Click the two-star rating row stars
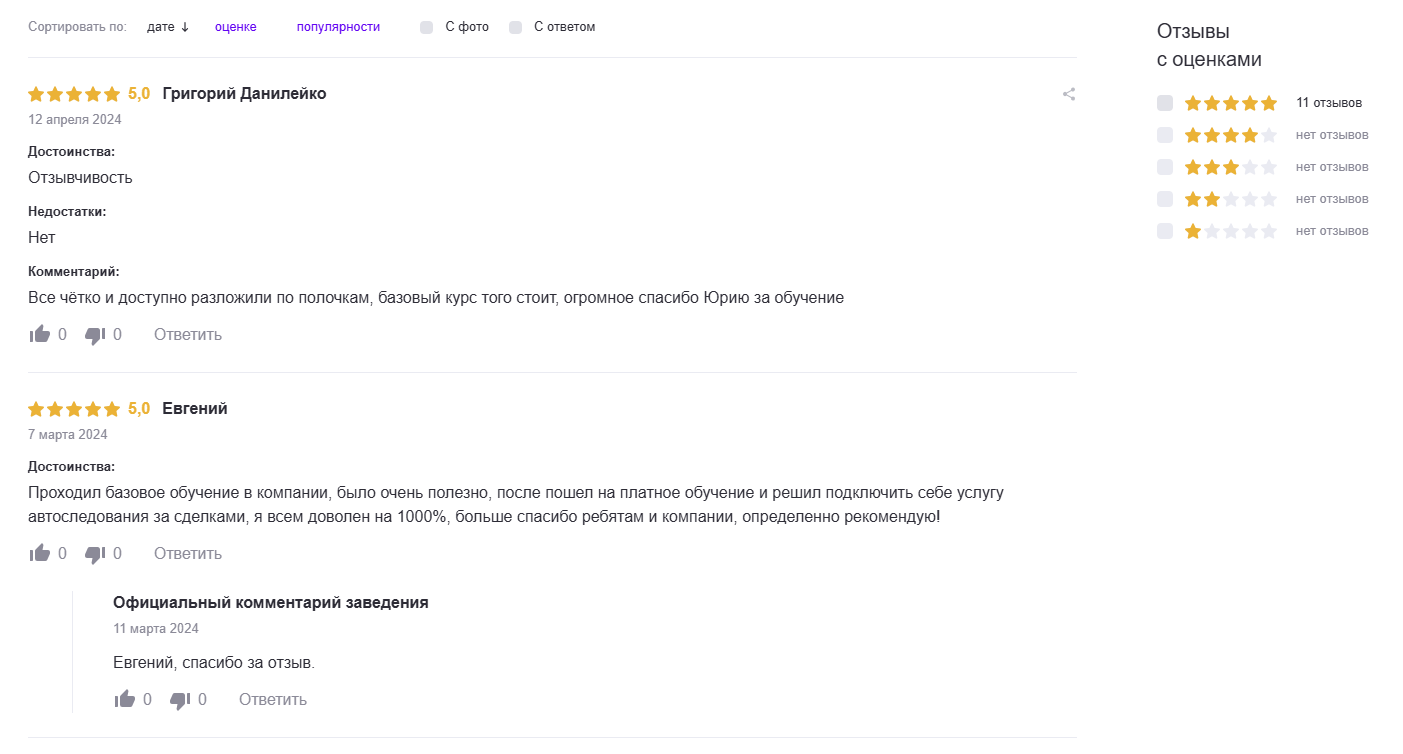Image resolution: width=1403 pixels, height=754 pixels. (1231, 199)
